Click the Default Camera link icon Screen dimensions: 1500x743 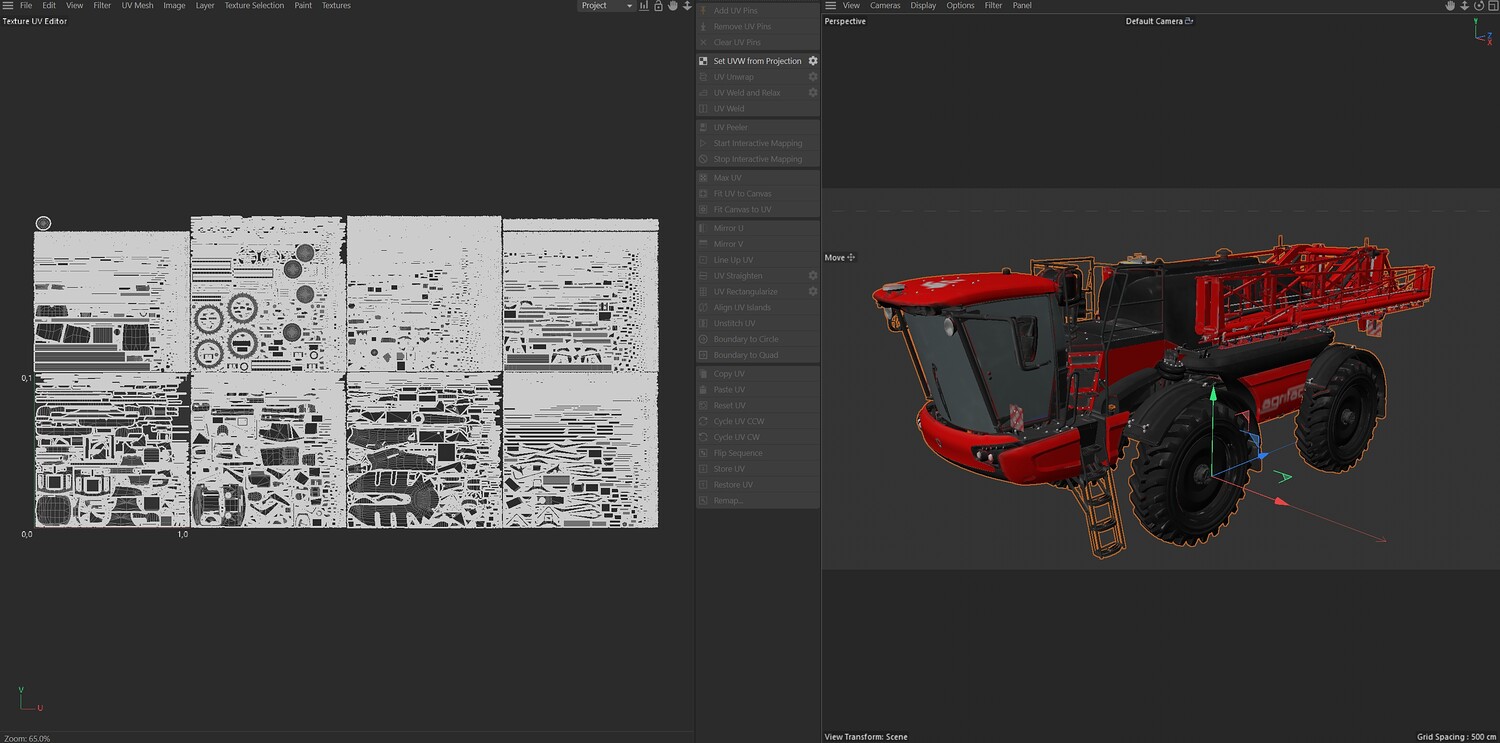[x=1189, y=21]
